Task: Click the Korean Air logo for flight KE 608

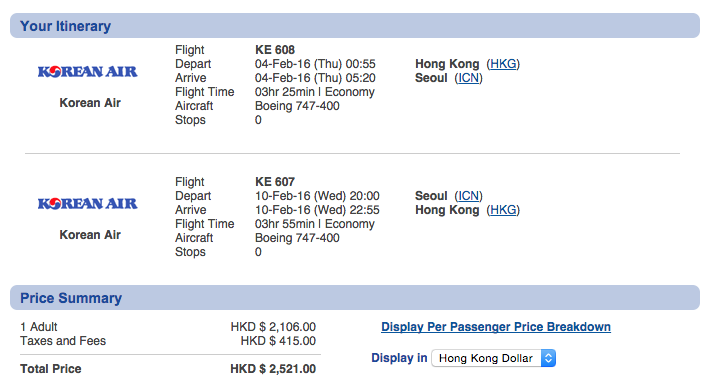Action: [x=87, y=71]
